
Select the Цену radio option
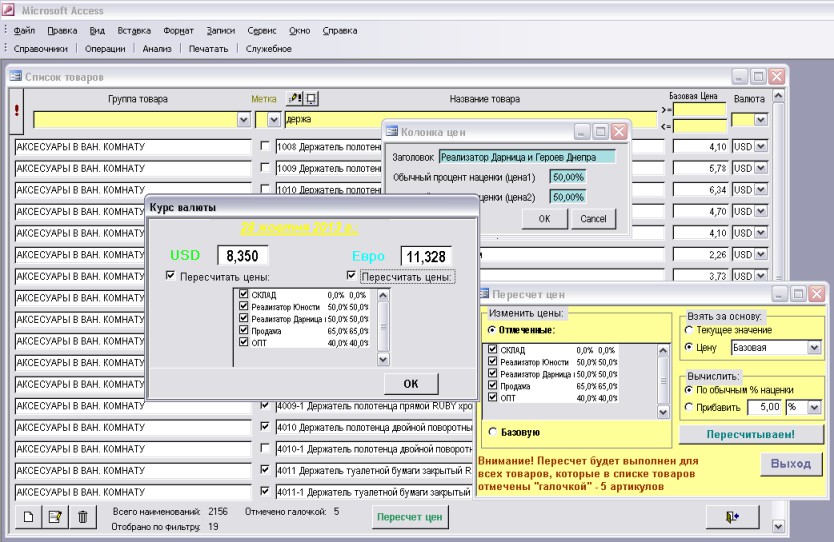click(x=689, y=347)
